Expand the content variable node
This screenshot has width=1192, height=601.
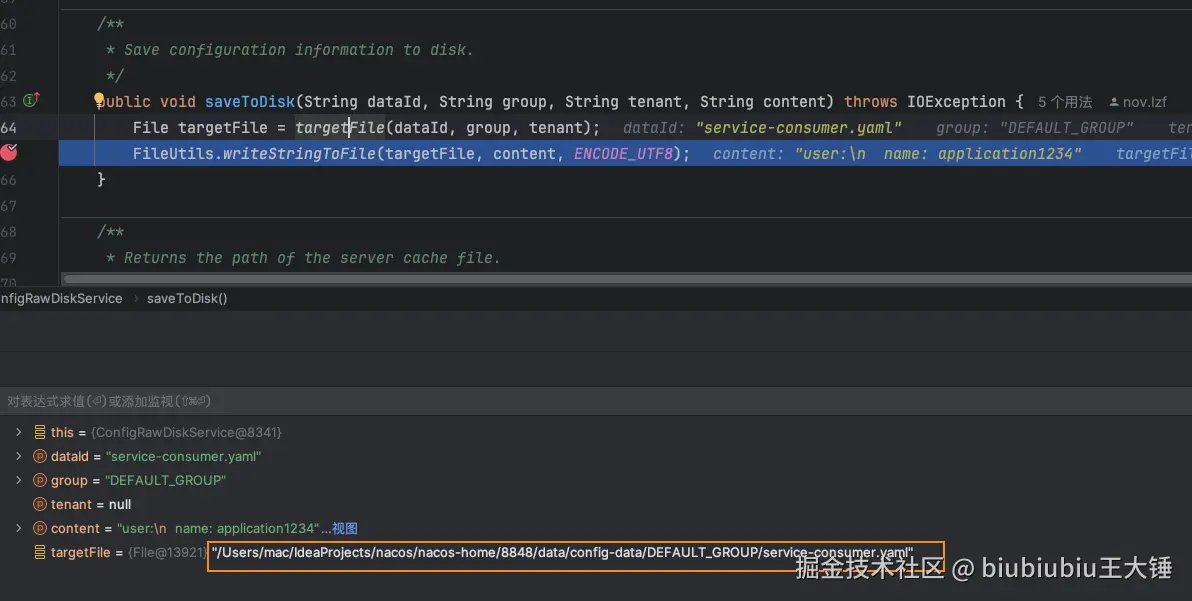pos(18,528)
